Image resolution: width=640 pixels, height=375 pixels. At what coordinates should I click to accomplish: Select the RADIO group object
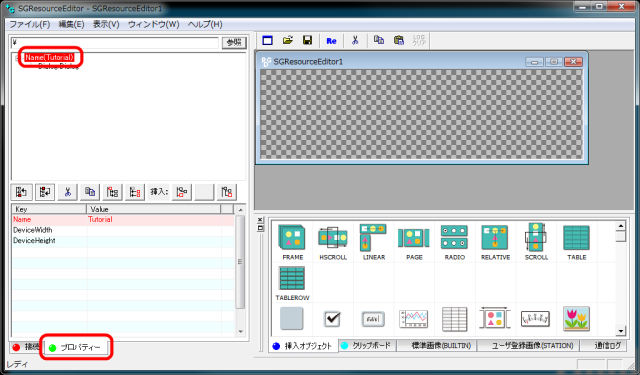(454, 242)
